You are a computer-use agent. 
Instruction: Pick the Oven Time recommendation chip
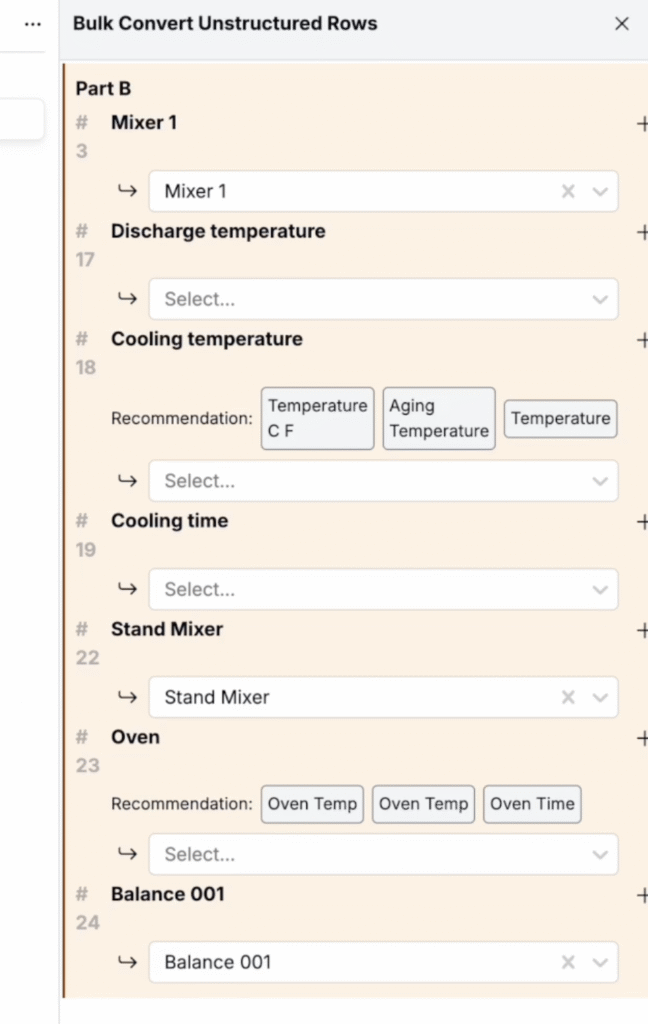tap(532, 804)
